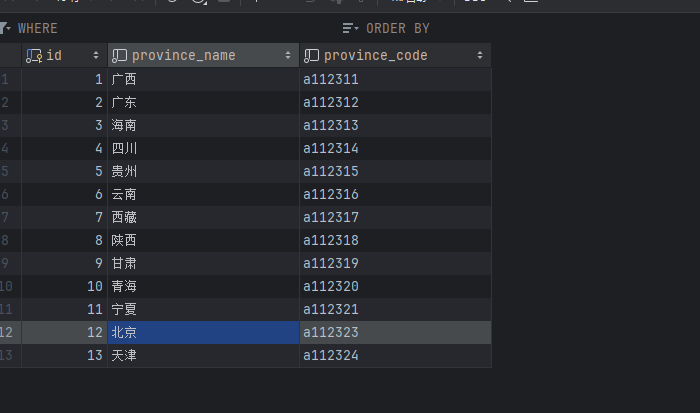The width and height of the screenshot is (700, 413).
Task: Toggle sort arrows on province_code column
Action: tap(481, 56)
